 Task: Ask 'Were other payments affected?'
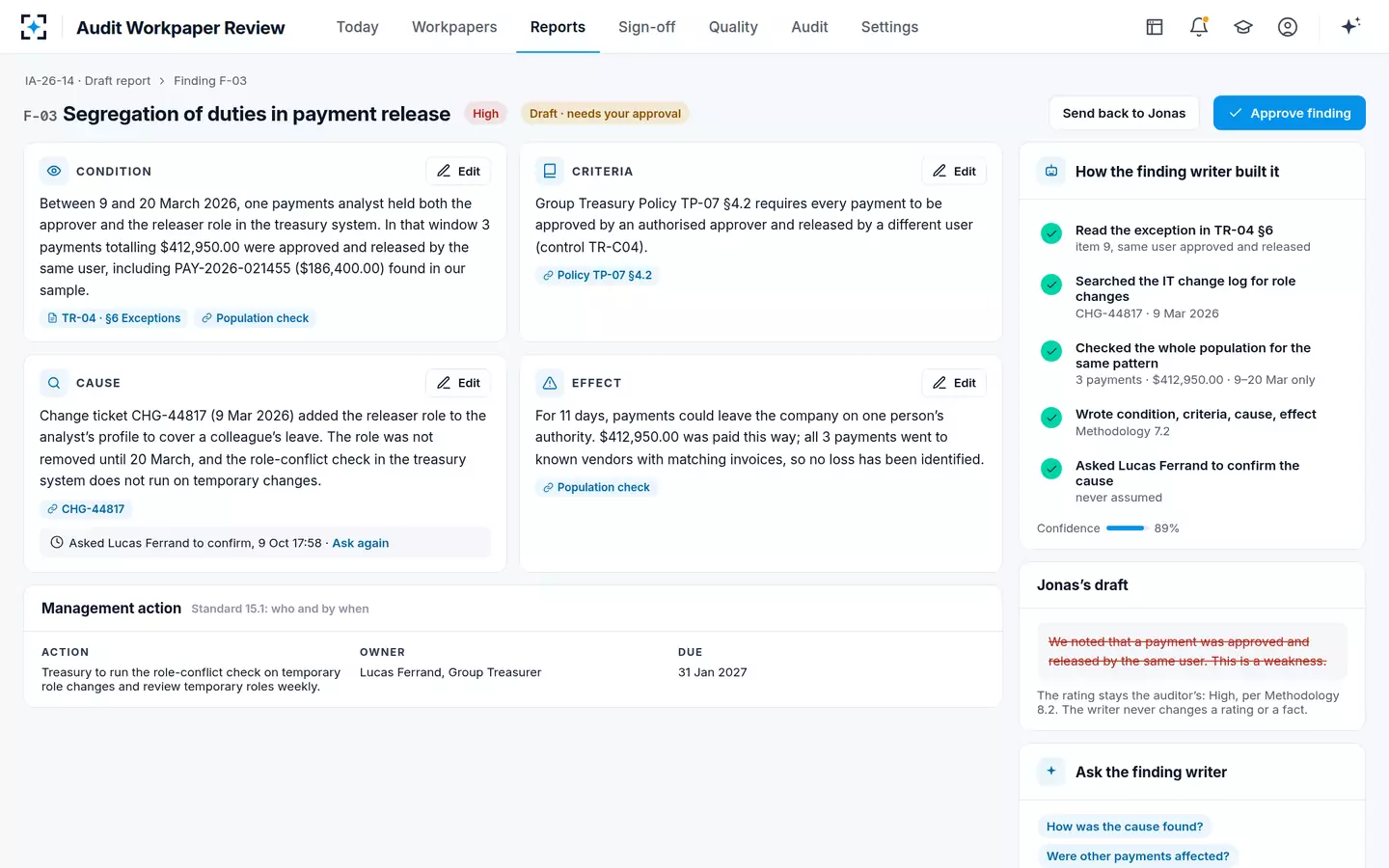coord(1138,856)
